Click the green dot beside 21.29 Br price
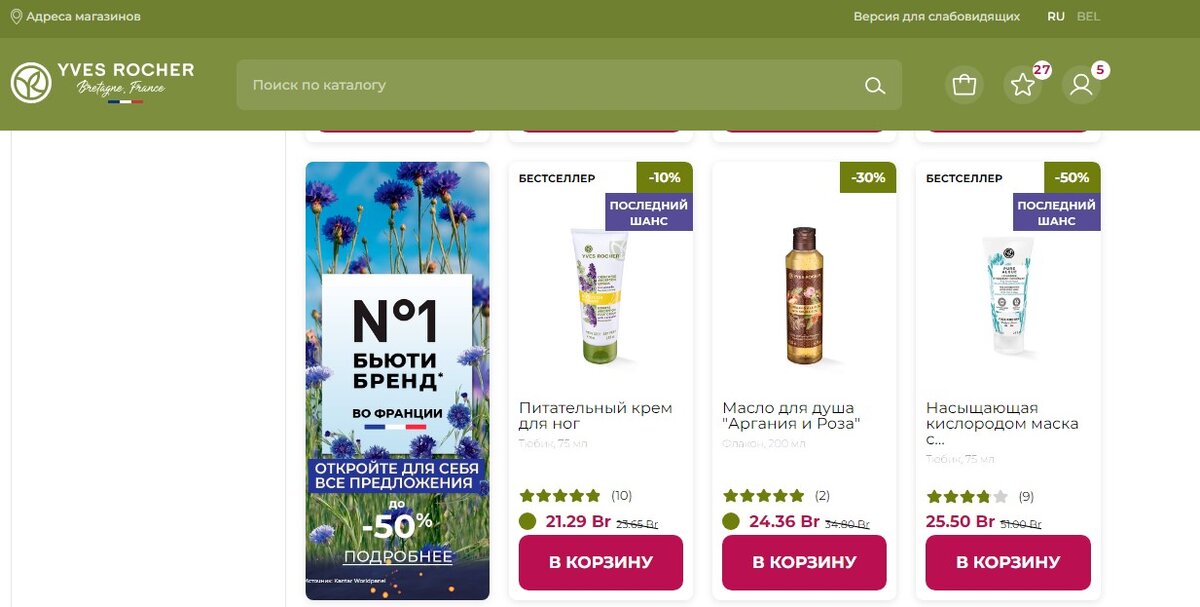Image resolution: width=1200 pixels, height=607 pixels. (x=528, y=521)
